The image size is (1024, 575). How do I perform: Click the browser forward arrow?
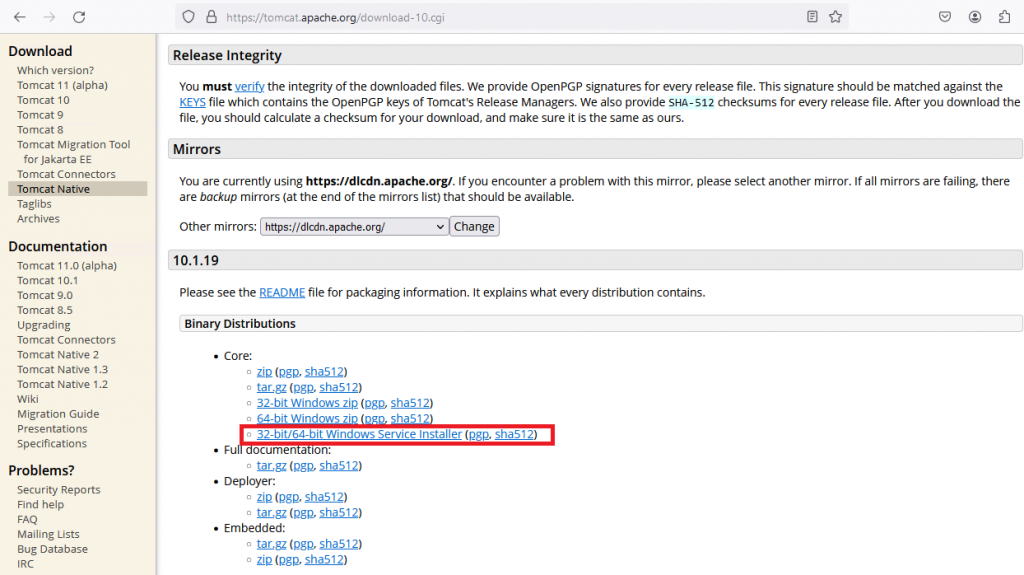click(49, 17)
